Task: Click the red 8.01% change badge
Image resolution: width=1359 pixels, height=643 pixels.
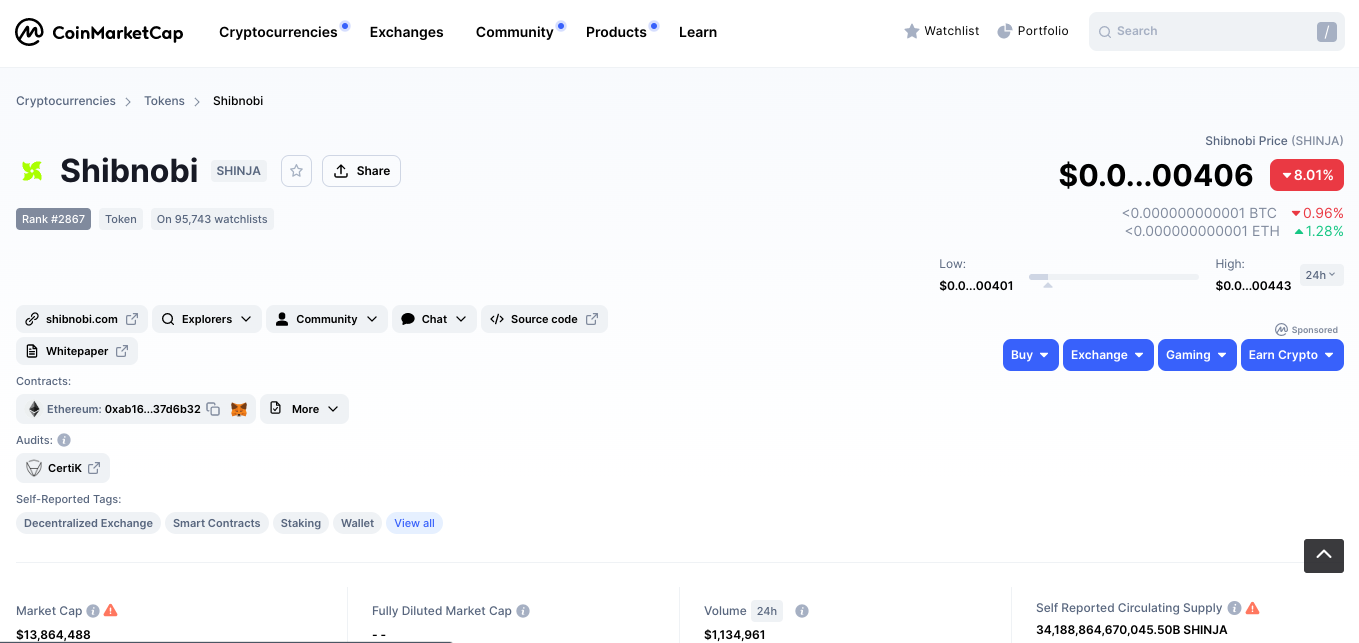Action: [1307, 175]
